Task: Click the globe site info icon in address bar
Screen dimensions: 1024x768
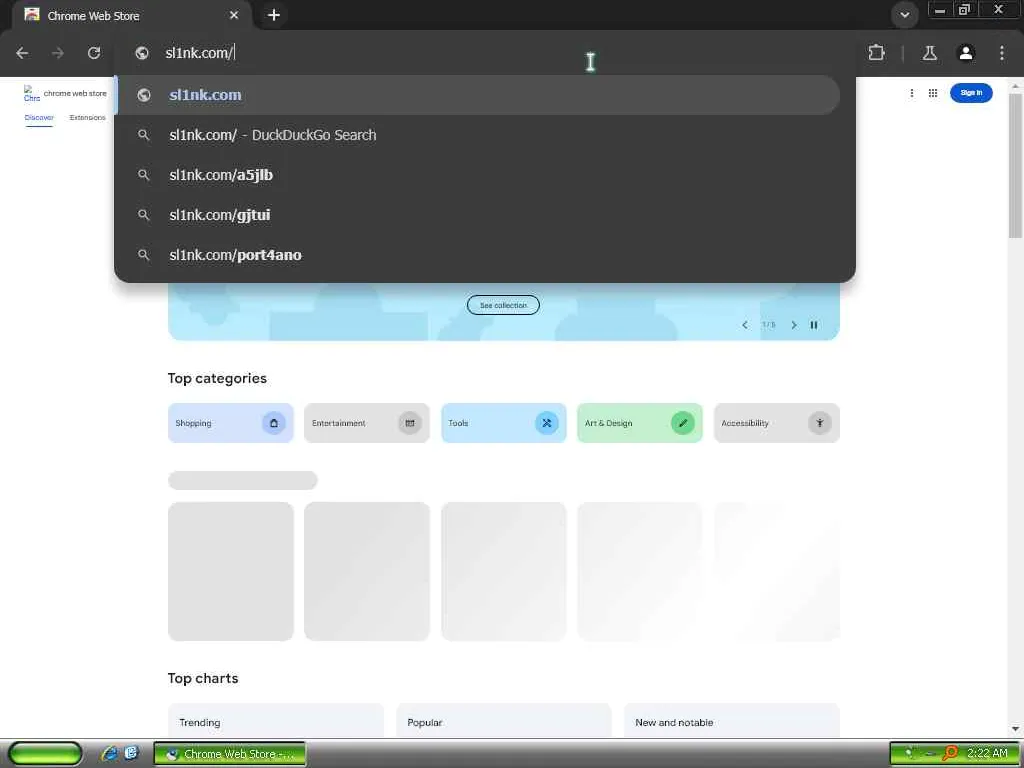Action: pyautogui.click(x=142, y=53)
